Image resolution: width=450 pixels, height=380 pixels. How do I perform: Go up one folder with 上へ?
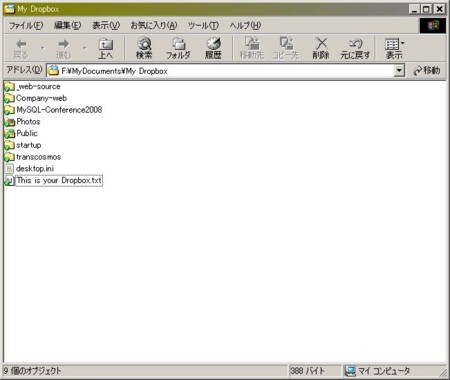click(106, 49)
